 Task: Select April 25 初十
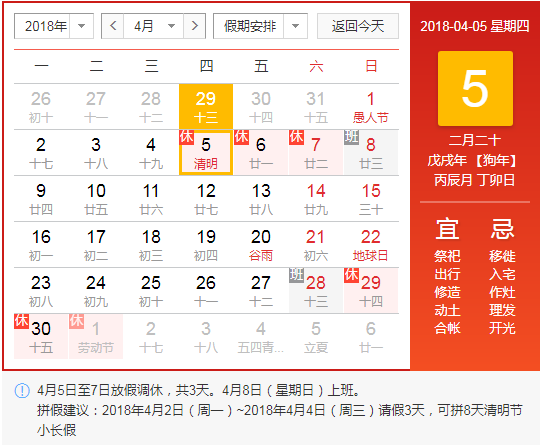click(x=151, y=291)
